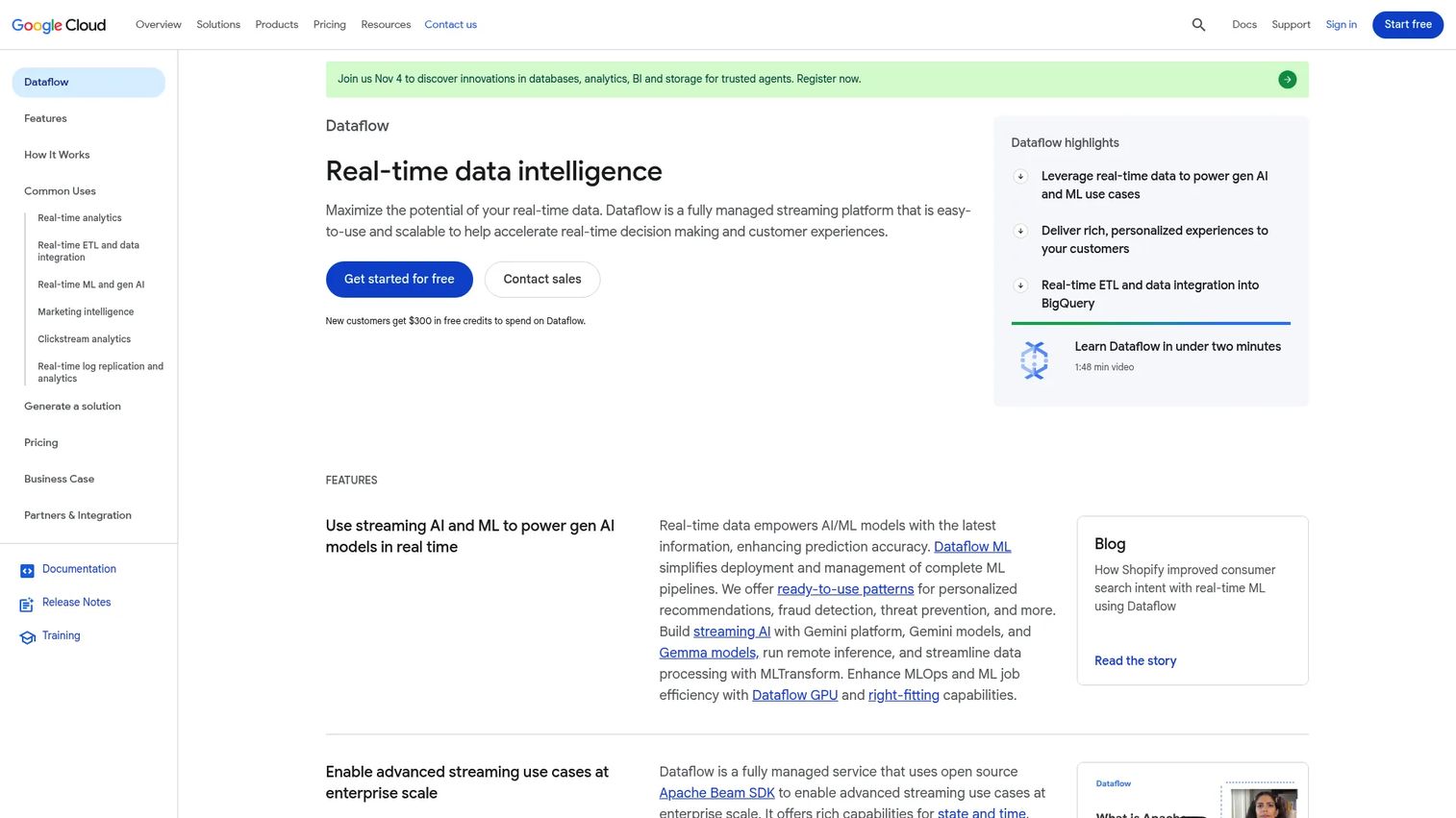
Task: Click the Start free button
Action: (x=1408, y=25)
